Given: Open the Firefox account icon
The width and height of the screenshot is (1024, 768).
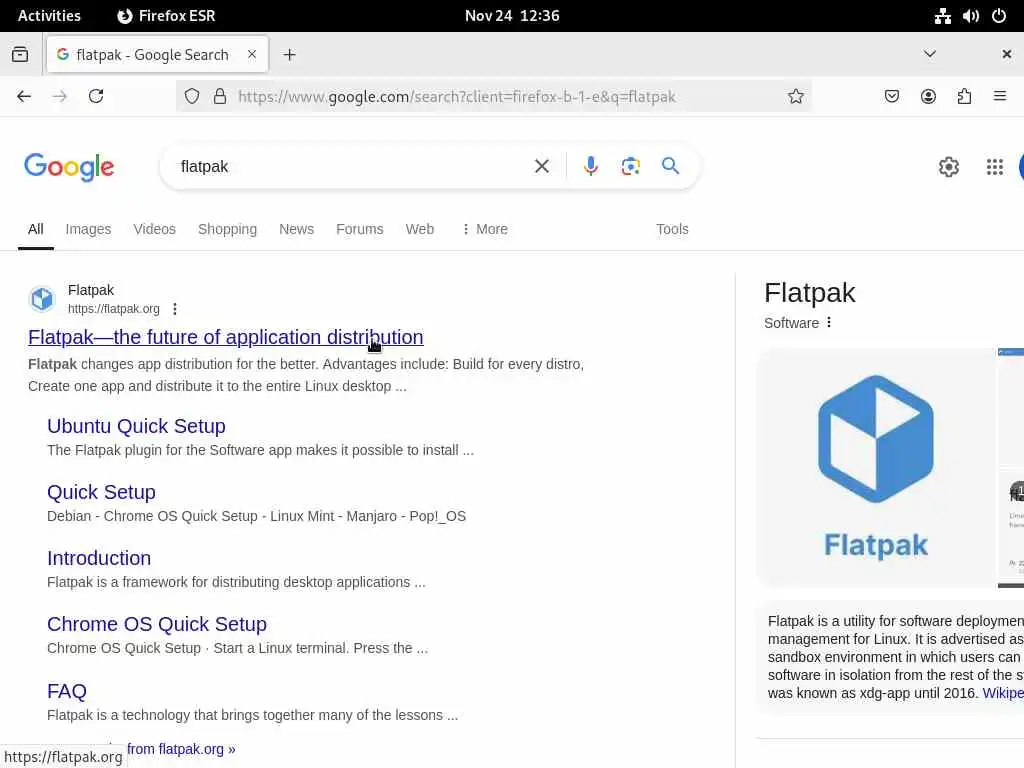Looking at the screenshot, I should coord(928,97).
